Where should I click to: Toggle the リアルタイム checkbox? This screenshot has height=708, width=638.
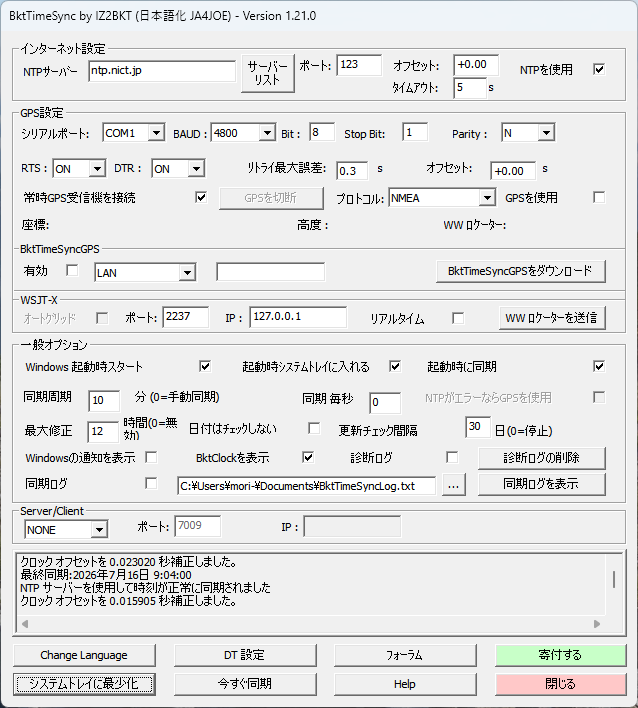[458, 318]
